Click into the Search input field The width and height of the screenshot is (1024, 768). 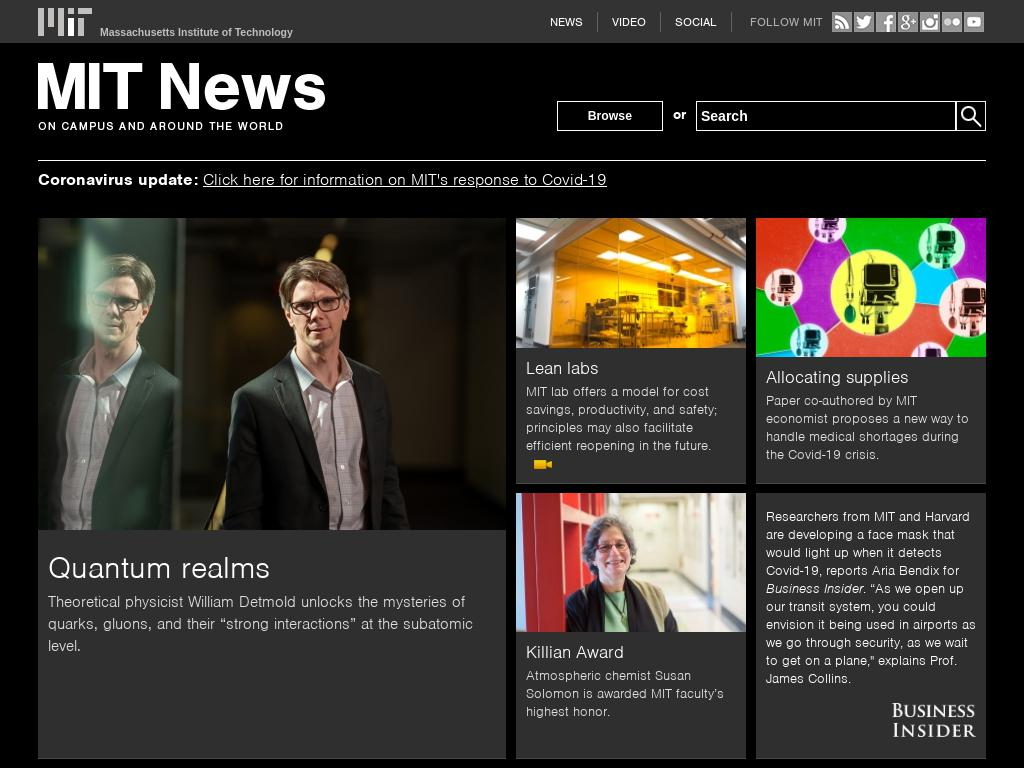click(825, 116)
